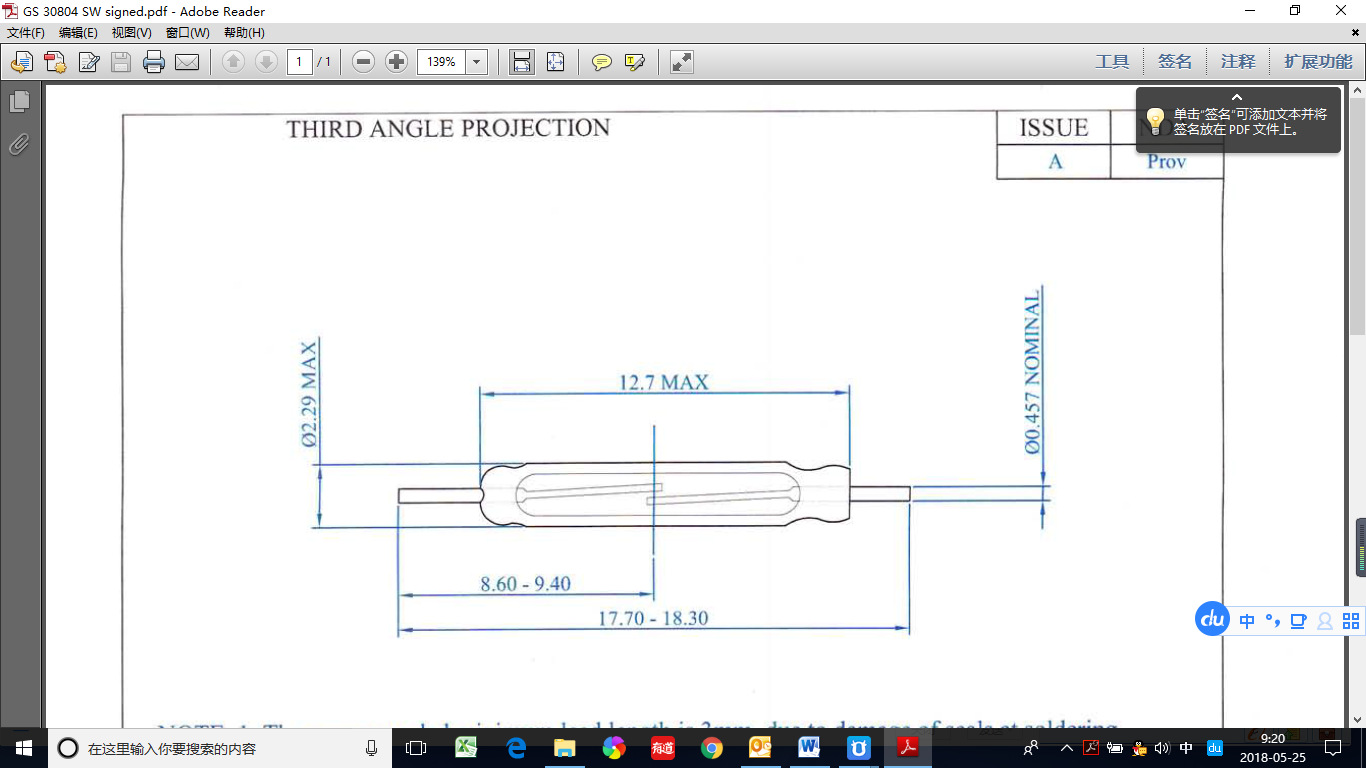The image size is (1366, 768).
Task: Send file by email using envelope icon
Action: pyautogui.click(x=187, y=62)
